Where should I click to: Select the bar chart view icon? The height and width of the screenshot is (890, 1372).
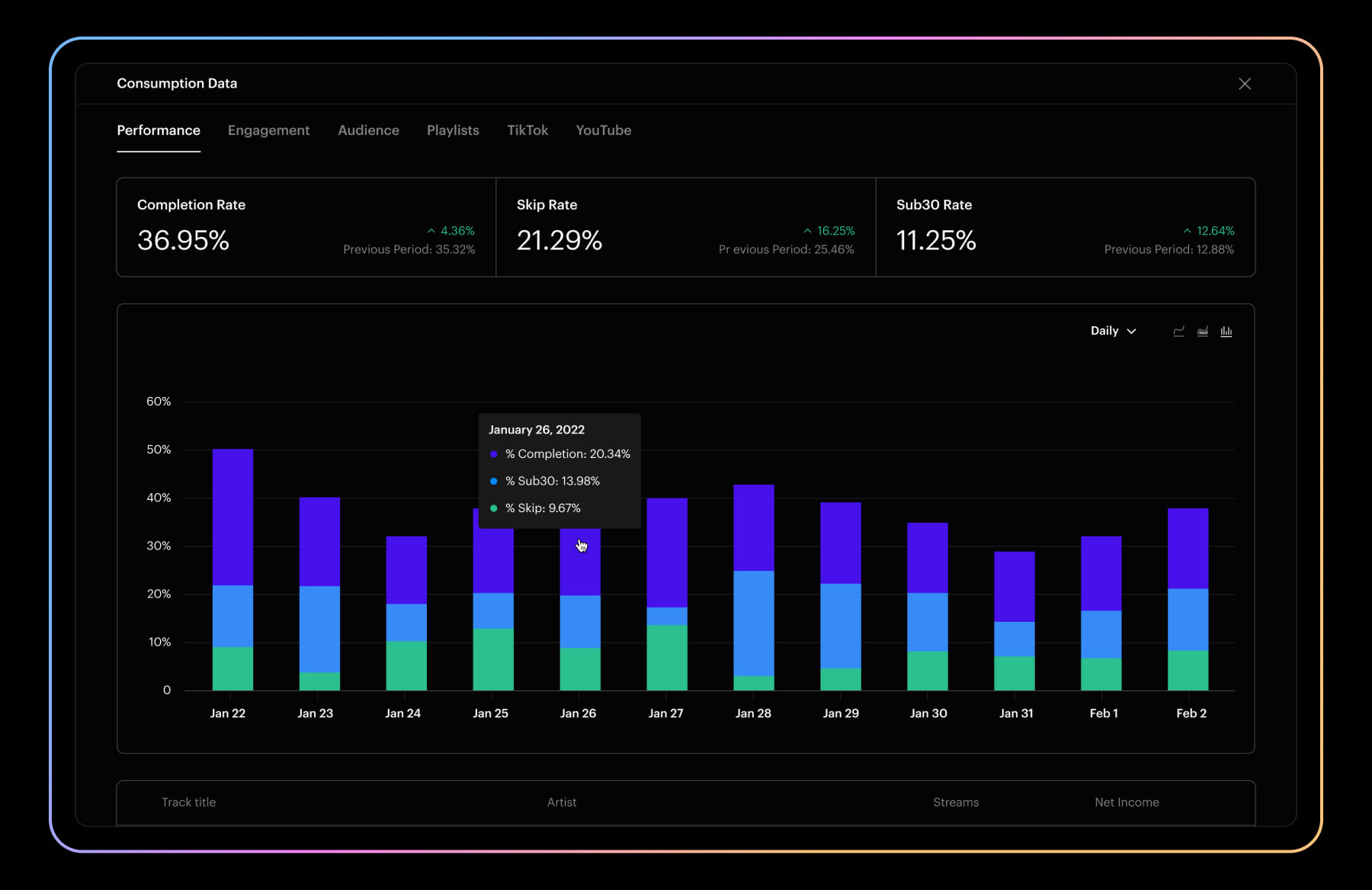(x=1226, y=331)
